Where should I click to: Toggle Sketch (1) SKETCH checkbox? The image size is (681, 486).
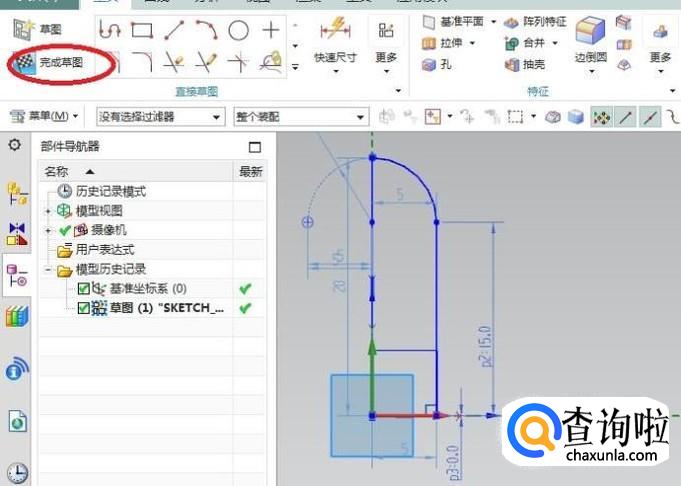pyautogui.click(x=83, y=308)
